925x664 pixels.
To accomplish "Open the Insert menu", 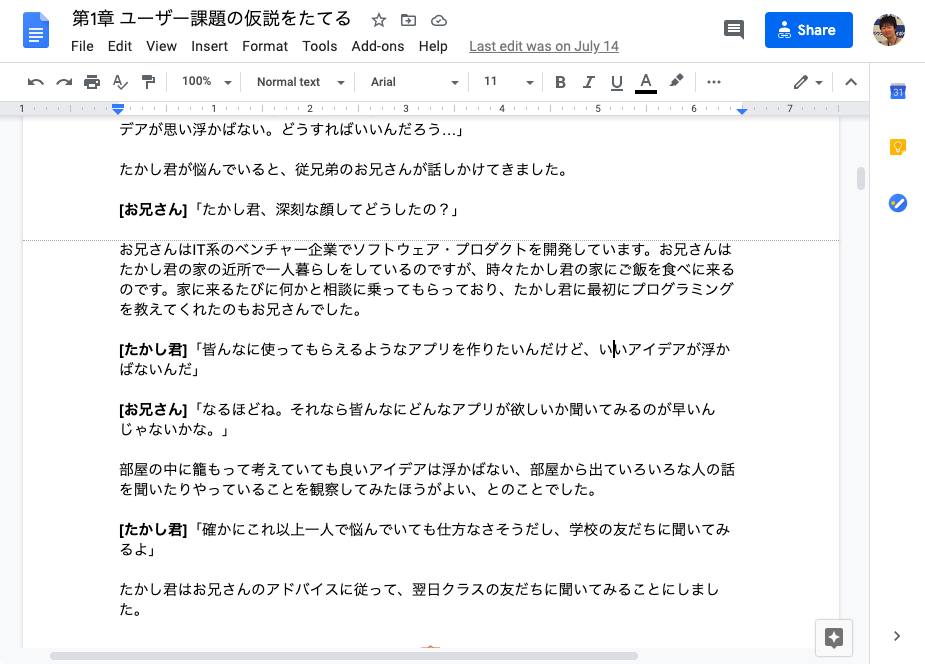I will pyautogui.click(x=209, y=46).
